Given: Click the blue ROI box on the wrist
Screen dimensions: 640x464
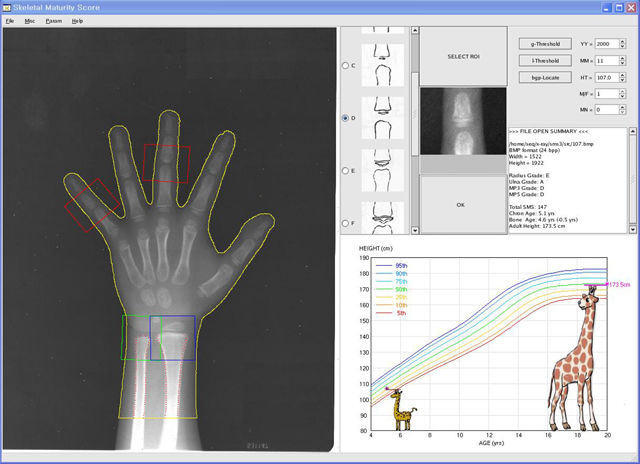Looking at the screenshot, I should (x=172, y=337).
